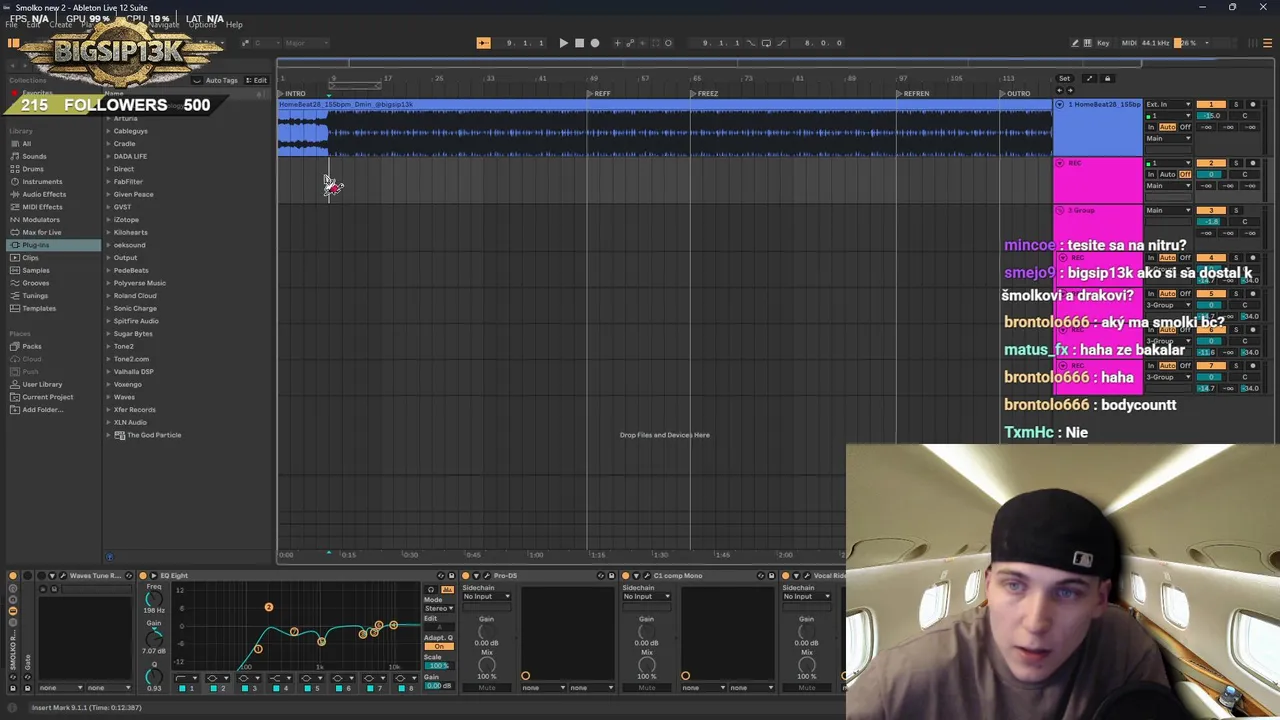
Task: Stop playback with the Stop button
Action: point(579,43)
